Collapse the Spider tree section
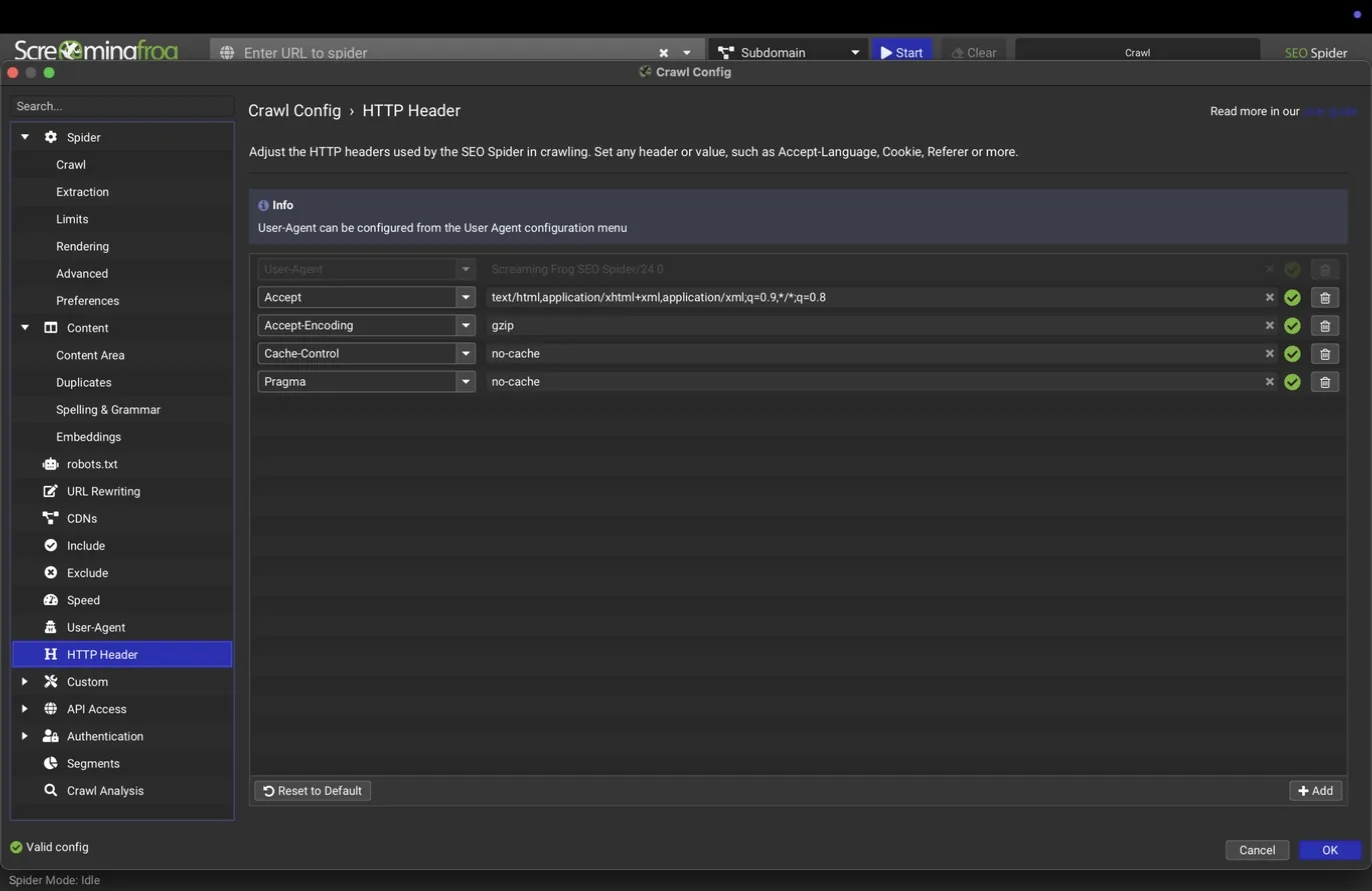 pos(25,137)
